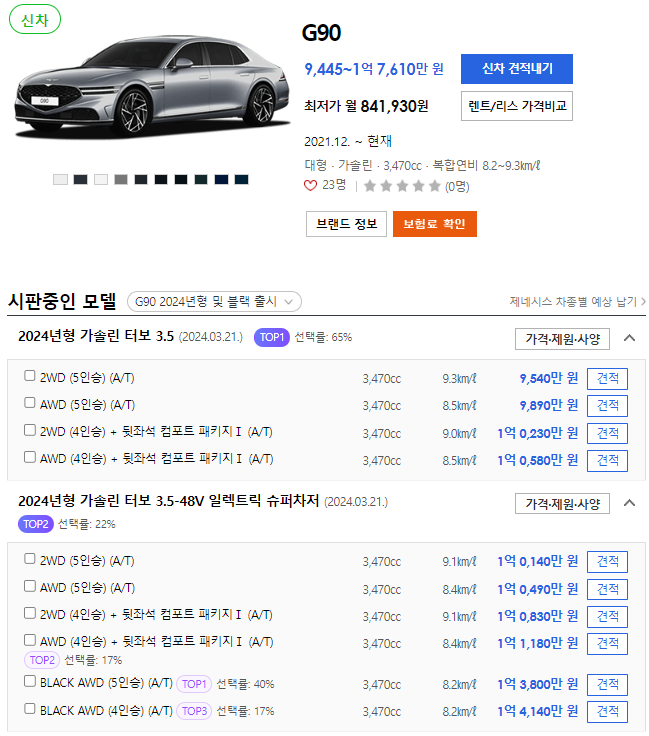Check the 1억 0,580만 원 AWD (4인승) trim
The image size is (649, 736).
30,457
